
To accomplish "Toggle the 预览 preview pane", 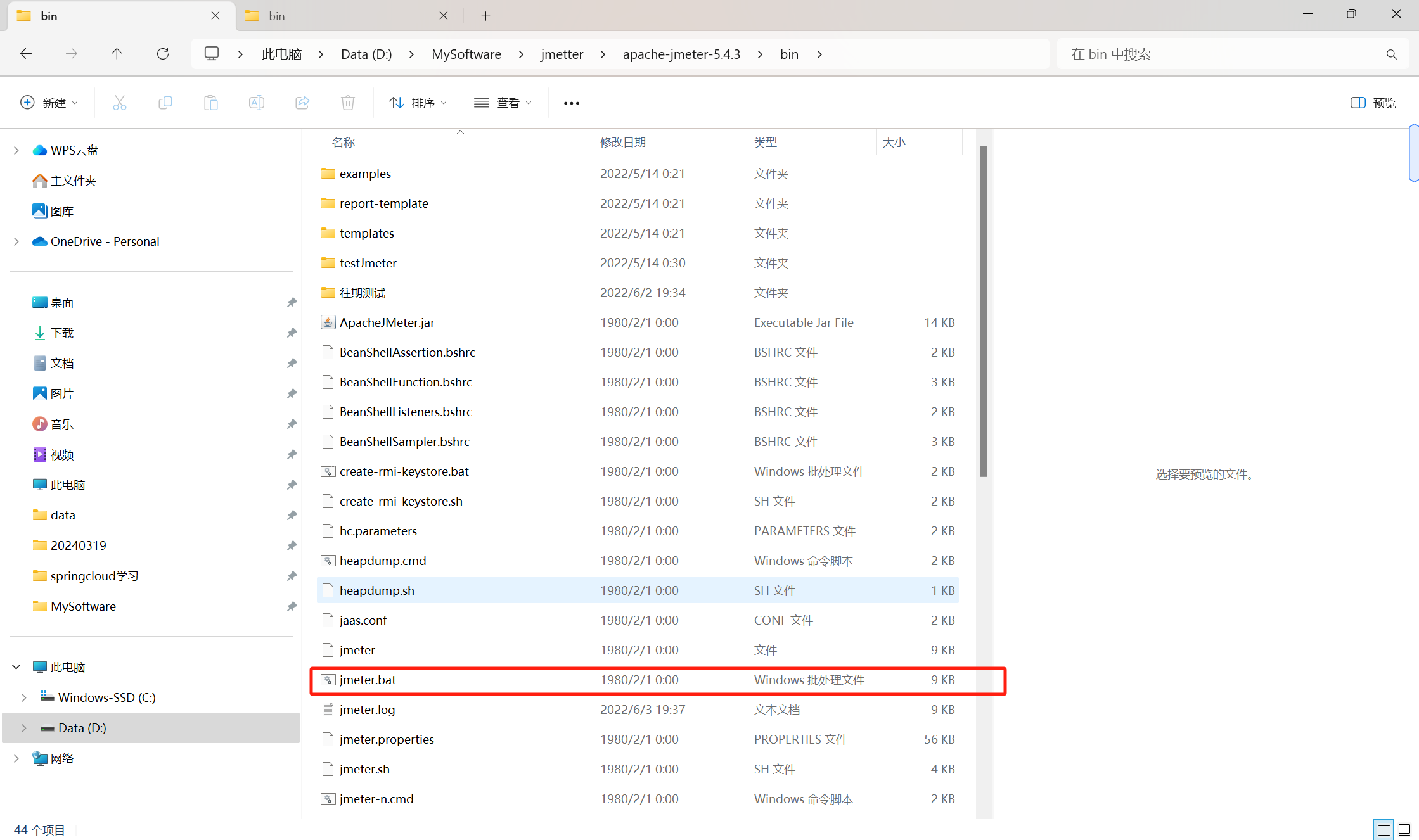I will click(1373, 103).
